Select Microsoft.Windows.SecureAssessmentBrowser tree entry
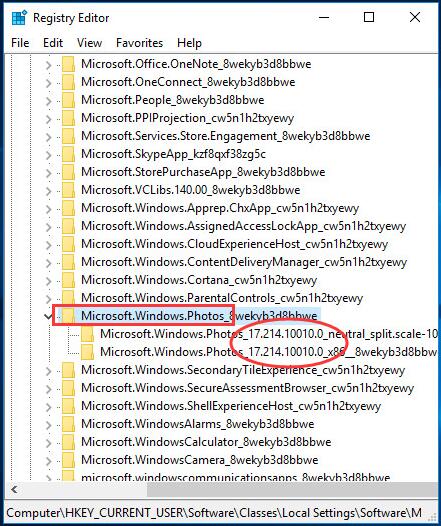The height and width of the screenshot is (526, 441). pos(247,388)
